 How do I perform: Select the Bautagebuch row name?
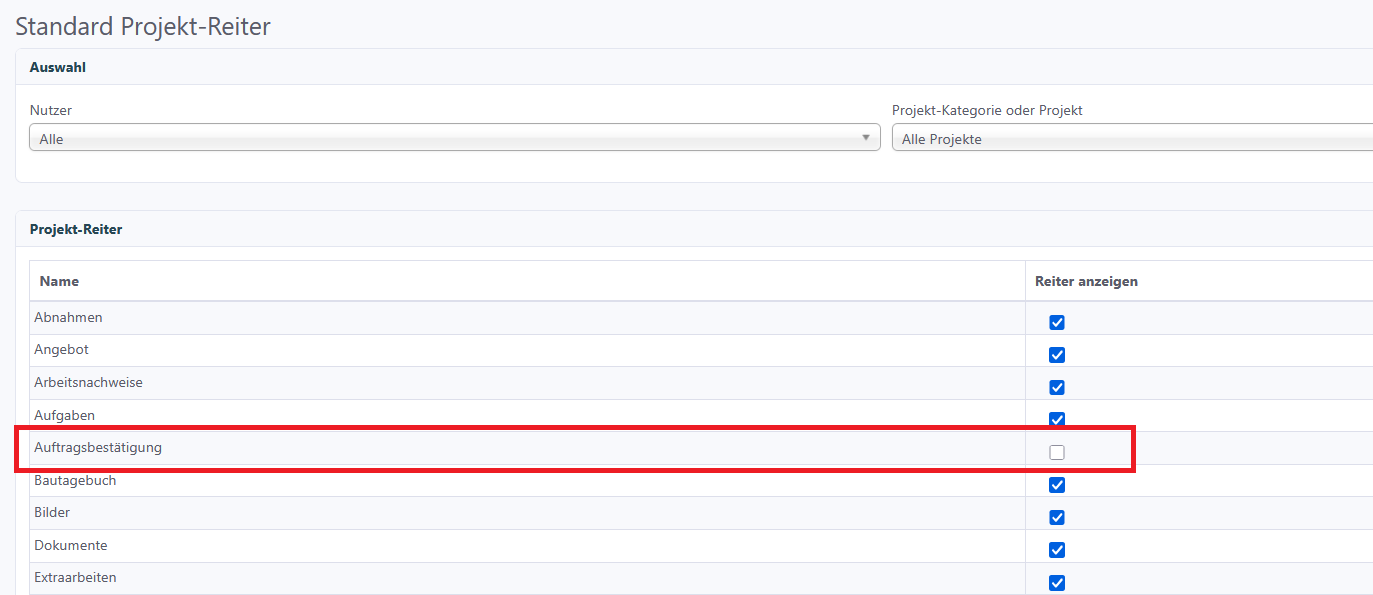coord(75,480)
